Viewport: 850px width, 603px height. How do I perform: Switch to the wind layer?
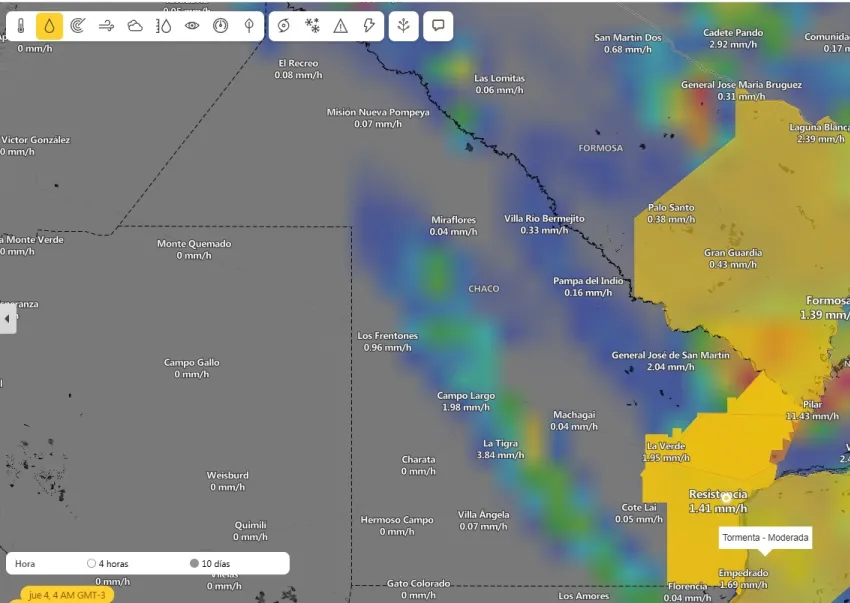point(106,26)
